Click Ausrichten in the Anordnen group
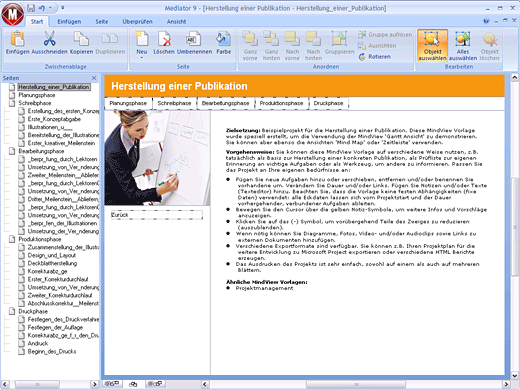The height and width of the screenshot is (389, 520). click(x=377, y=46)
